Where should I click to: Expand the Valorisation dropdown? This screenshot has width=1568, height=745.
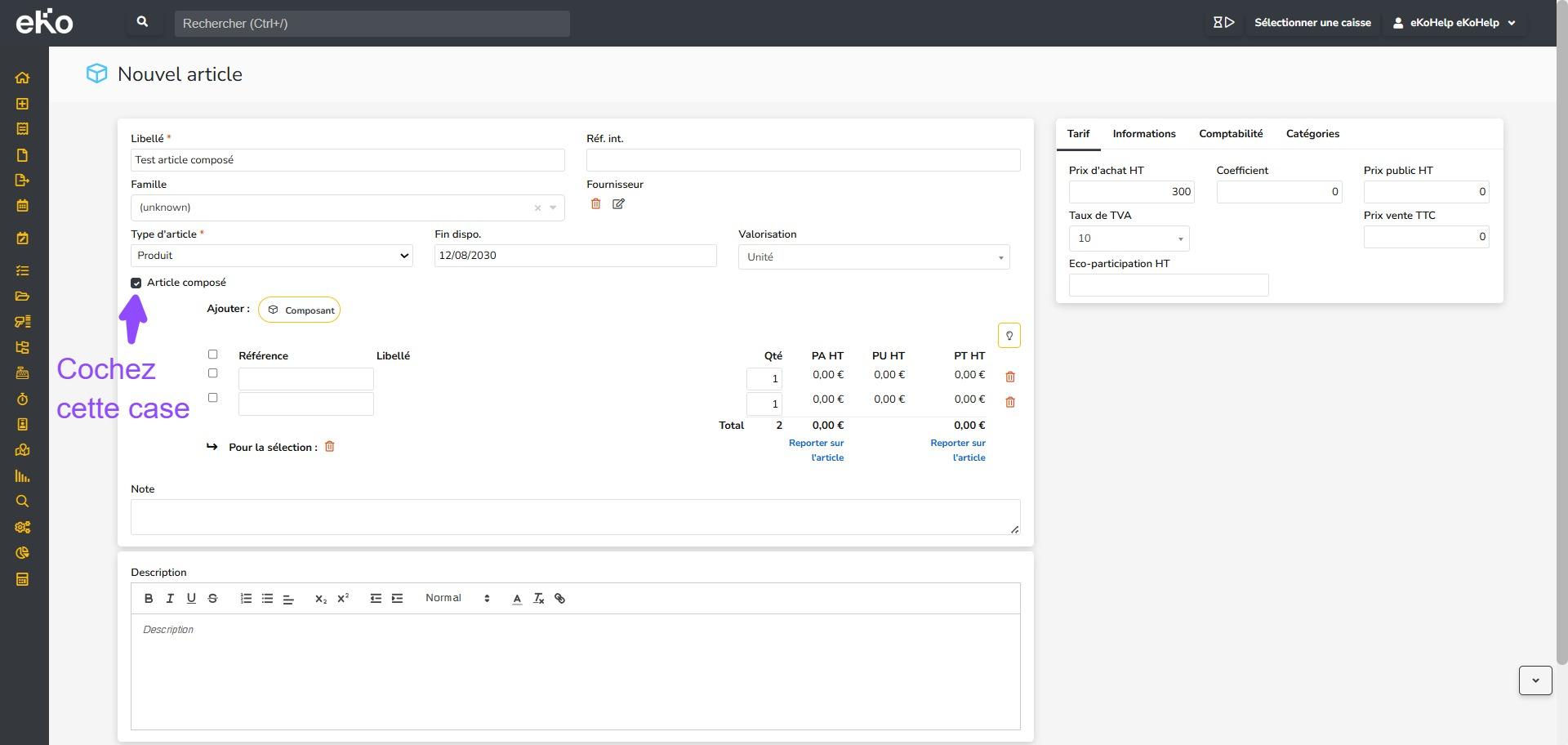pyautogui.click(x=873, y=257)
